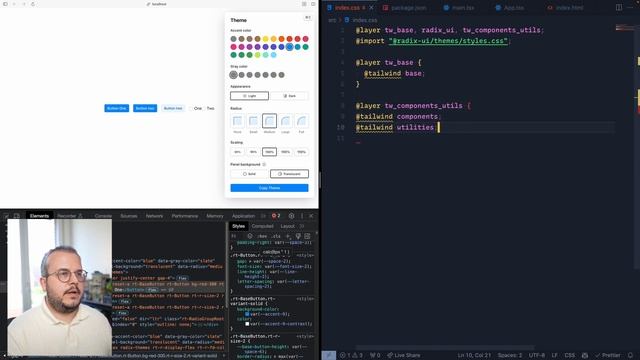Screen dimensions: 640x360
Task: Open the DevTools Performance tab
Action: tap(184, 216)
